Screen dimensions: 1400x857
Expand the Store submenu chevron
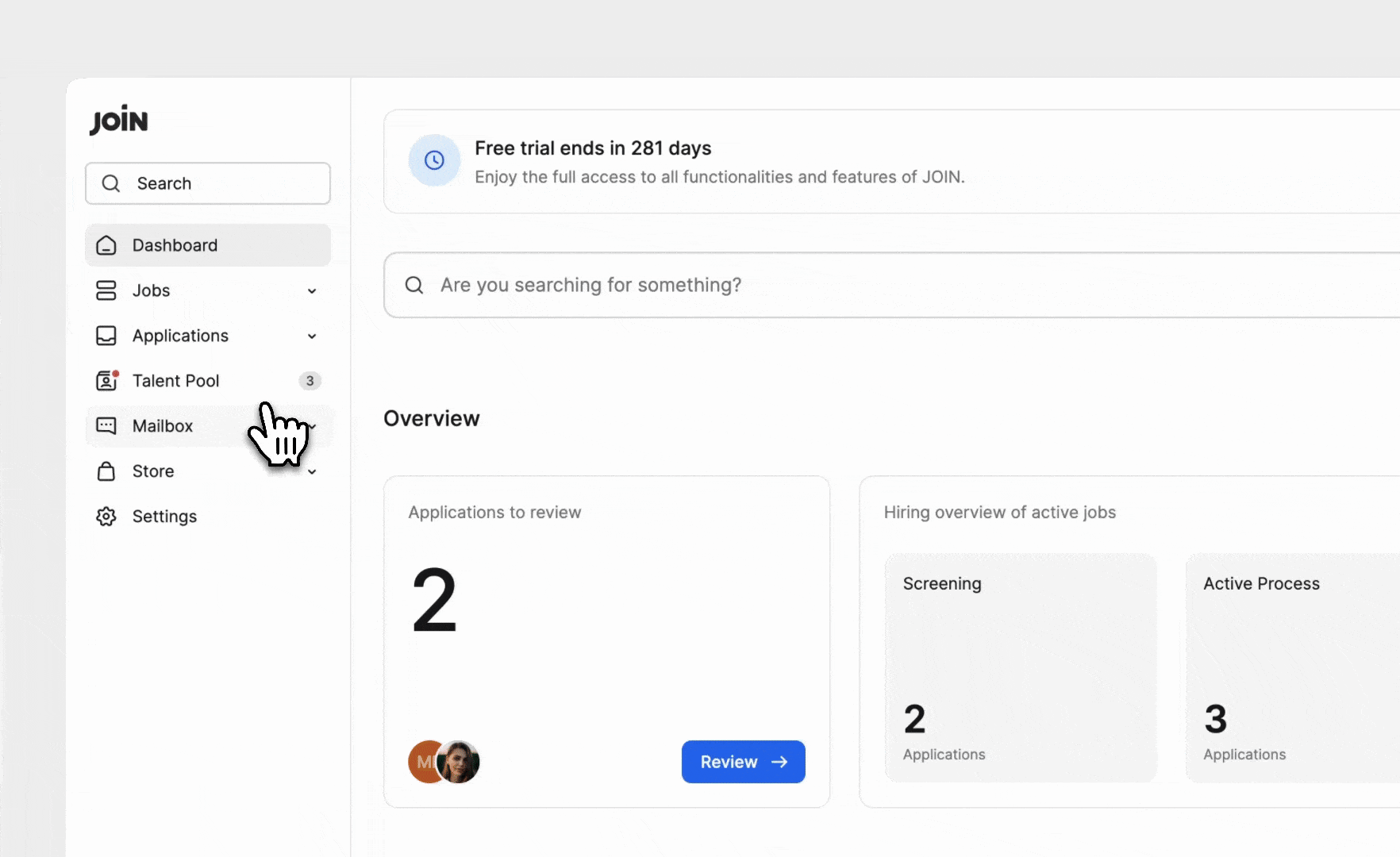point(312,472)
